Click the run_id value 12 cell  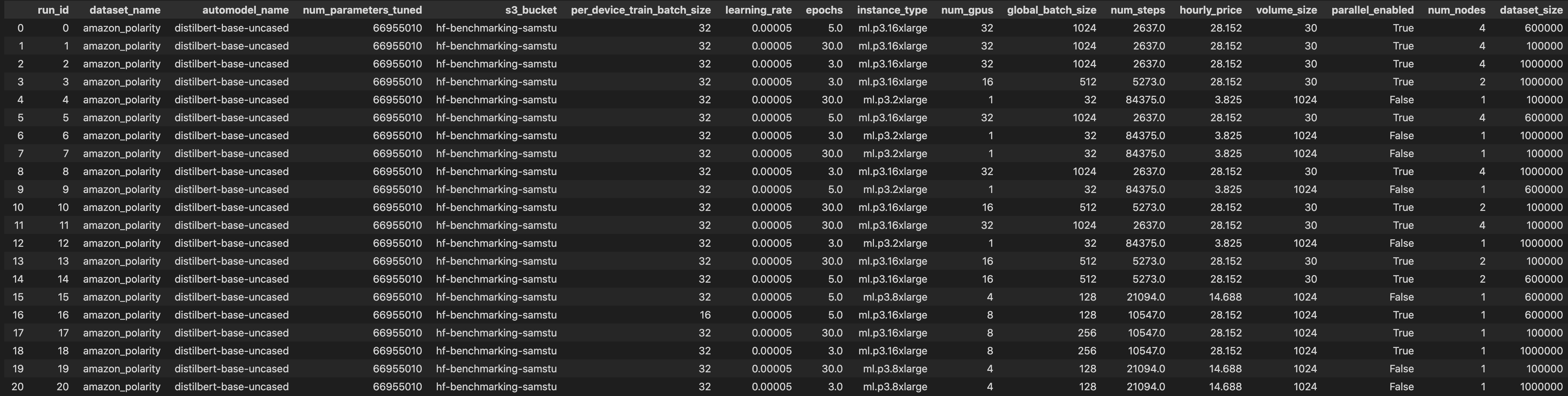click(63, 243)
